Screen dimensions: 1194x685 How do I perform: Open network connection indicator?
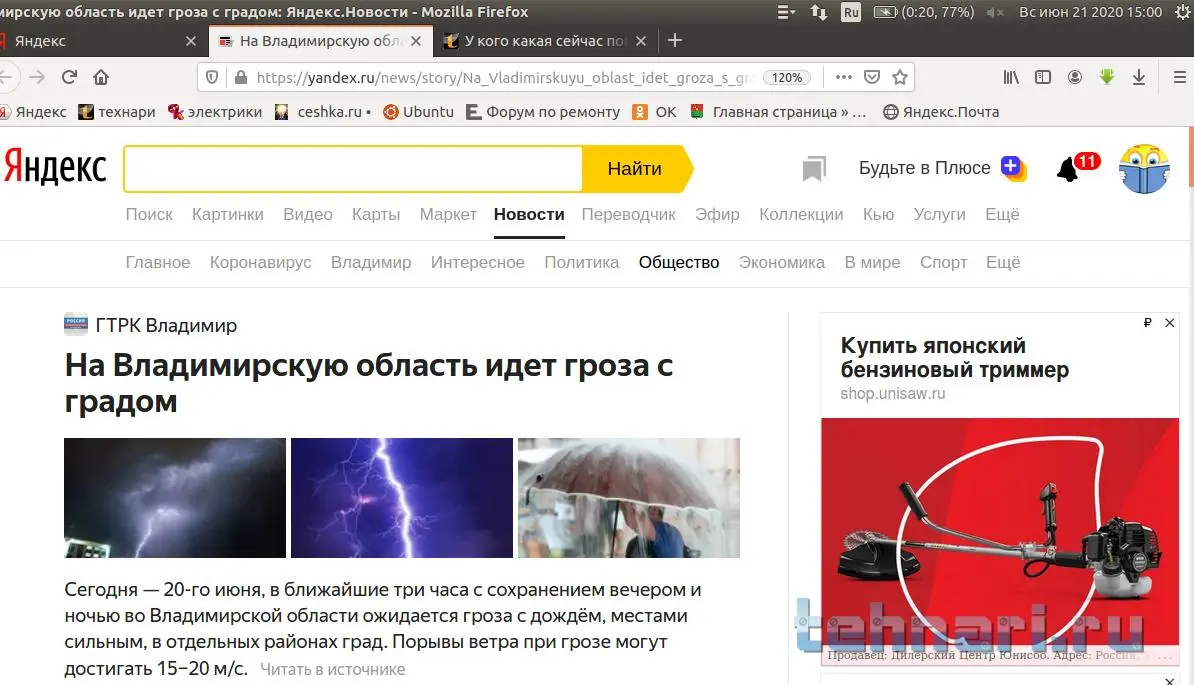click(819, 12)
